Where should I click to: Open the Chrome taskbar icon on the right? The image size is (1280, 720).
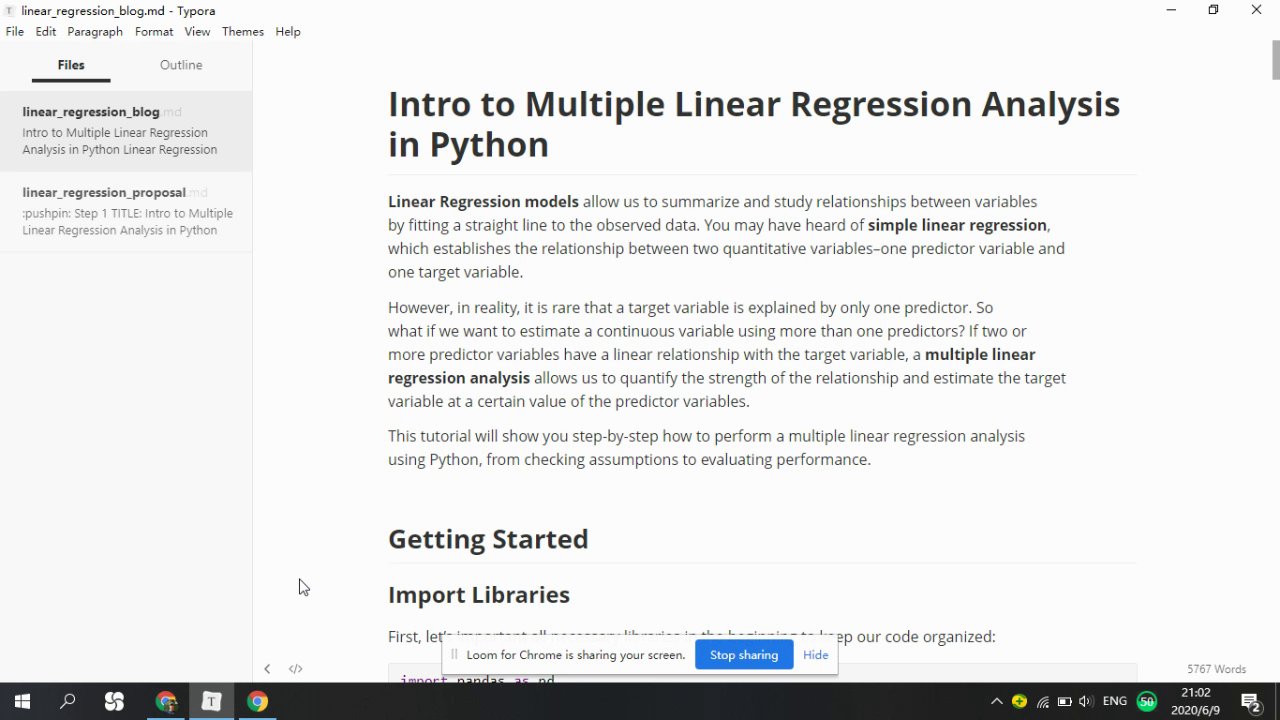[258, 701]
